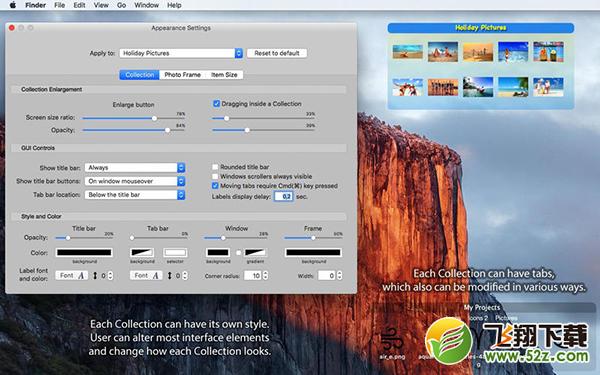Open the Apple menu
Image resolution: width=600 pixels, height=375 pixels.
pos(13,5)
